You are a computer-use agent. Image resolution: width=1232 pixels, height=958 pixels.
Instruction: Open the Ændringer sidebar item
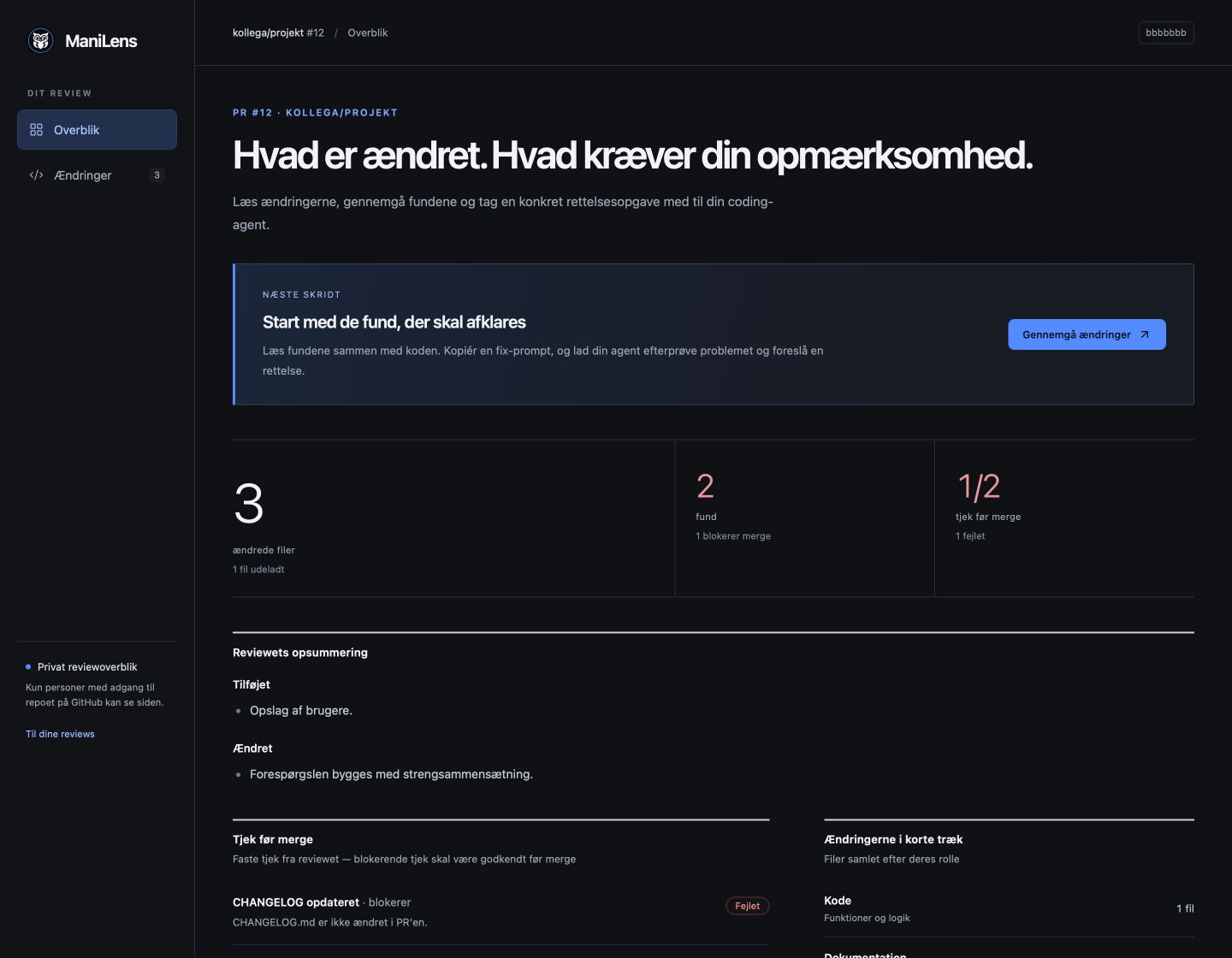(97, 175)
